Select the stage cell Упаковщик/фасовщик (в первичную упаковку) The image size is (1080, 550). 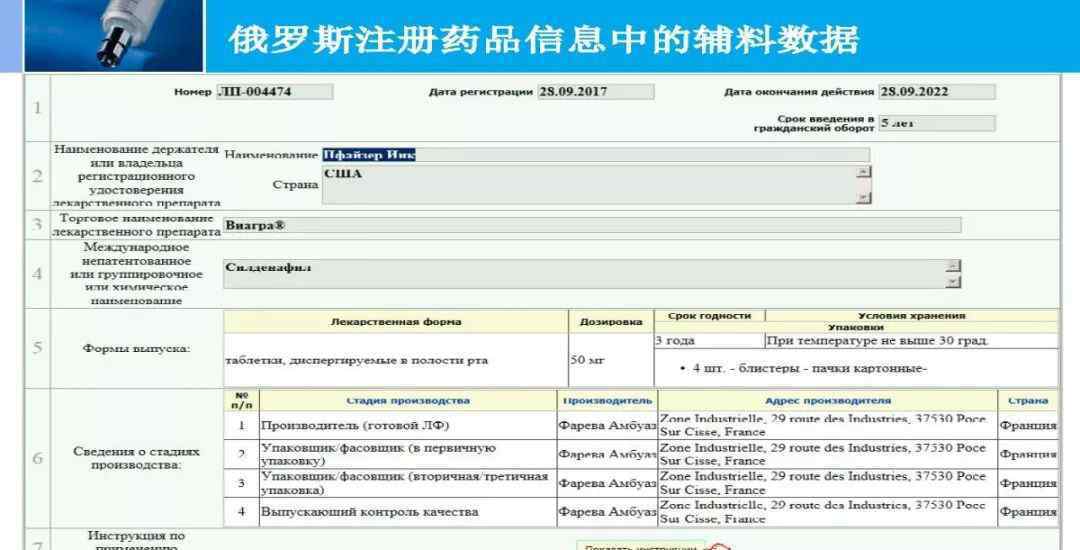[408, 454]
